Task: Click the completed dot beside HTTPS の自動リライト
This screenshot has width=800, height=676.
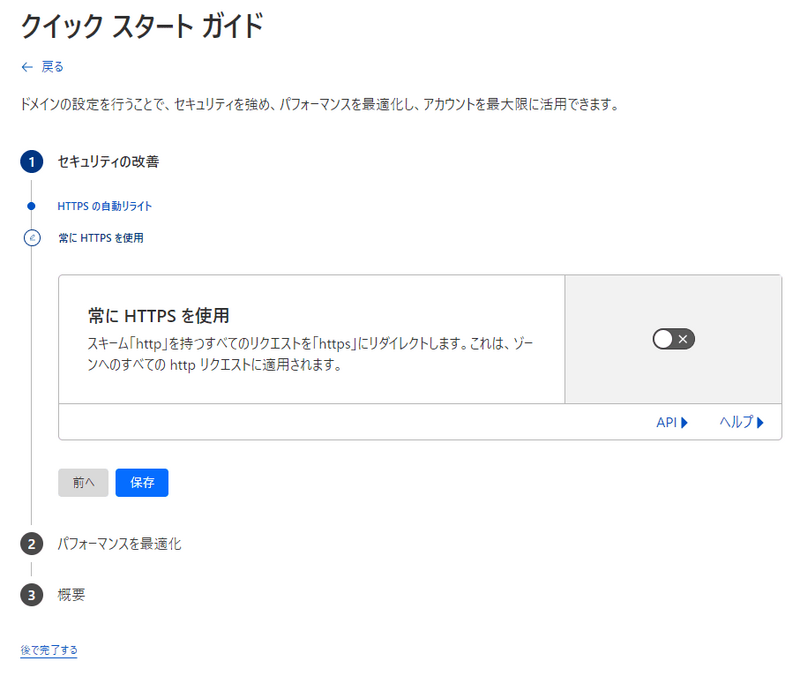Action: click(x=31, y=209)
